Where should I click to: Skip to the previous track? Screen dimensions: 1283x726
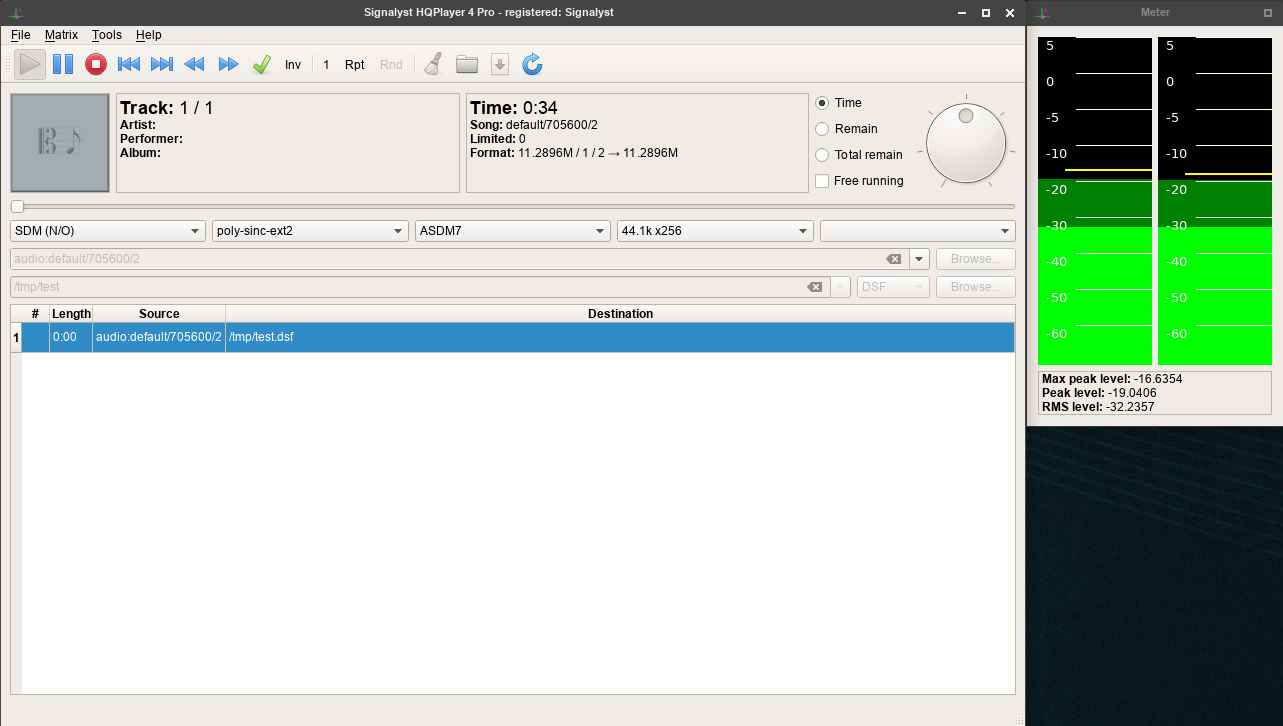click(128, 65)
